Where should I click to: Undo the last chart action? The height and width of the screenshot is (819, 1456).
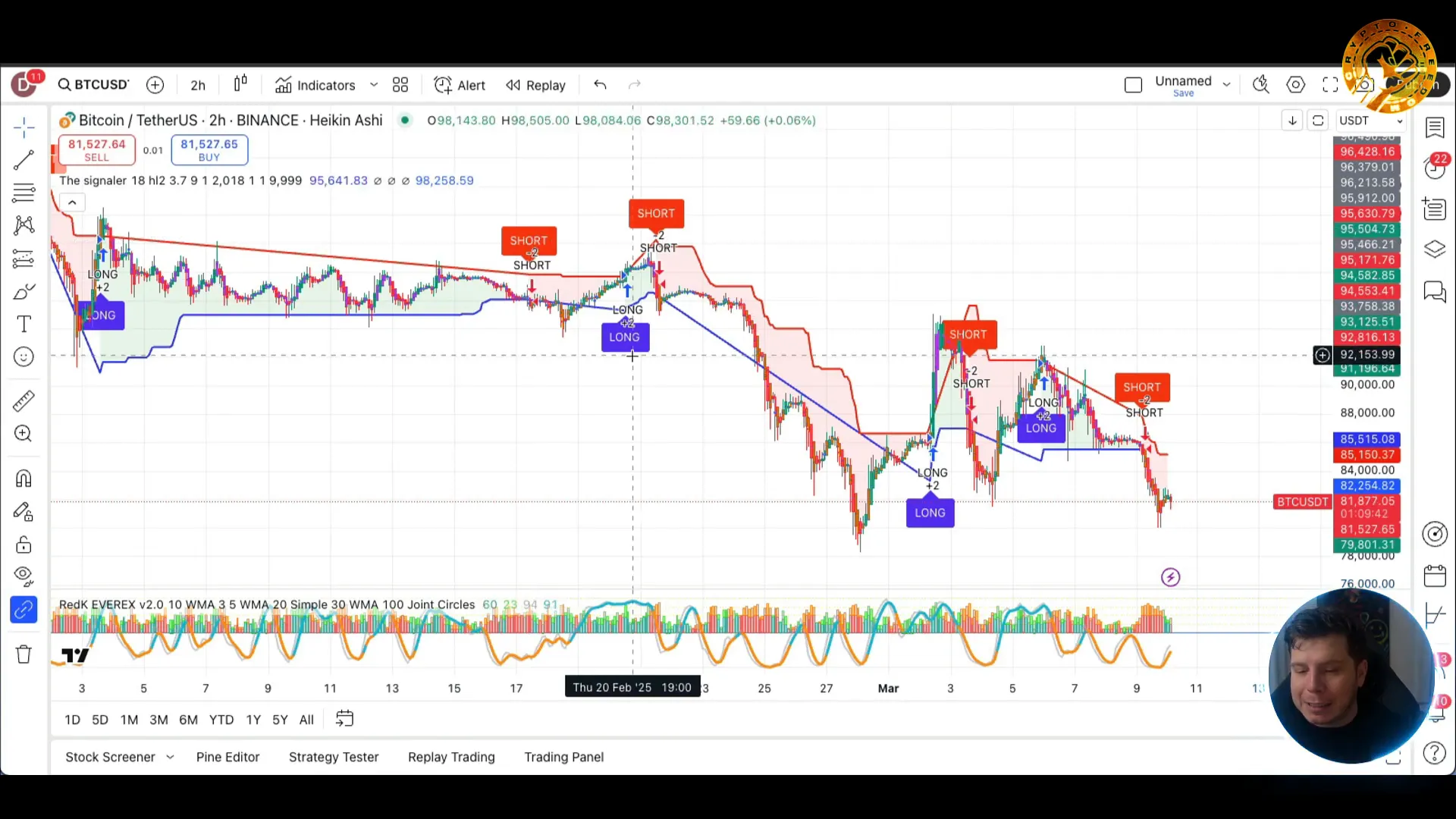click(x=600, y=85)
